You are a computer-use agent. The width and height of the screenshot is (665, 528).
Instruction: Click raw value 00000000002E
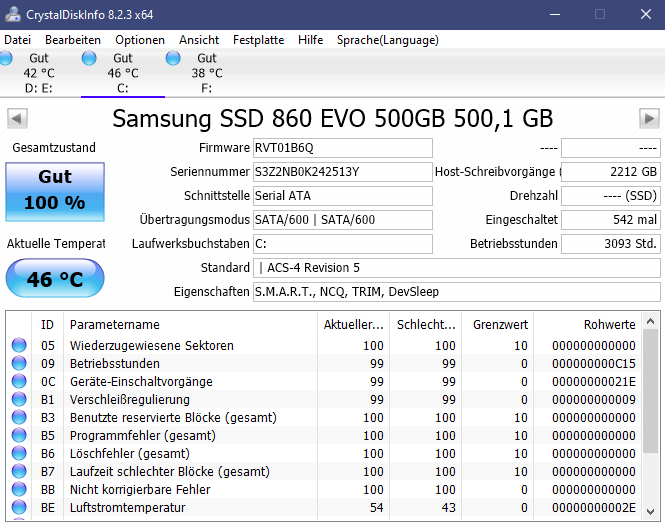[x=594, y=508]
